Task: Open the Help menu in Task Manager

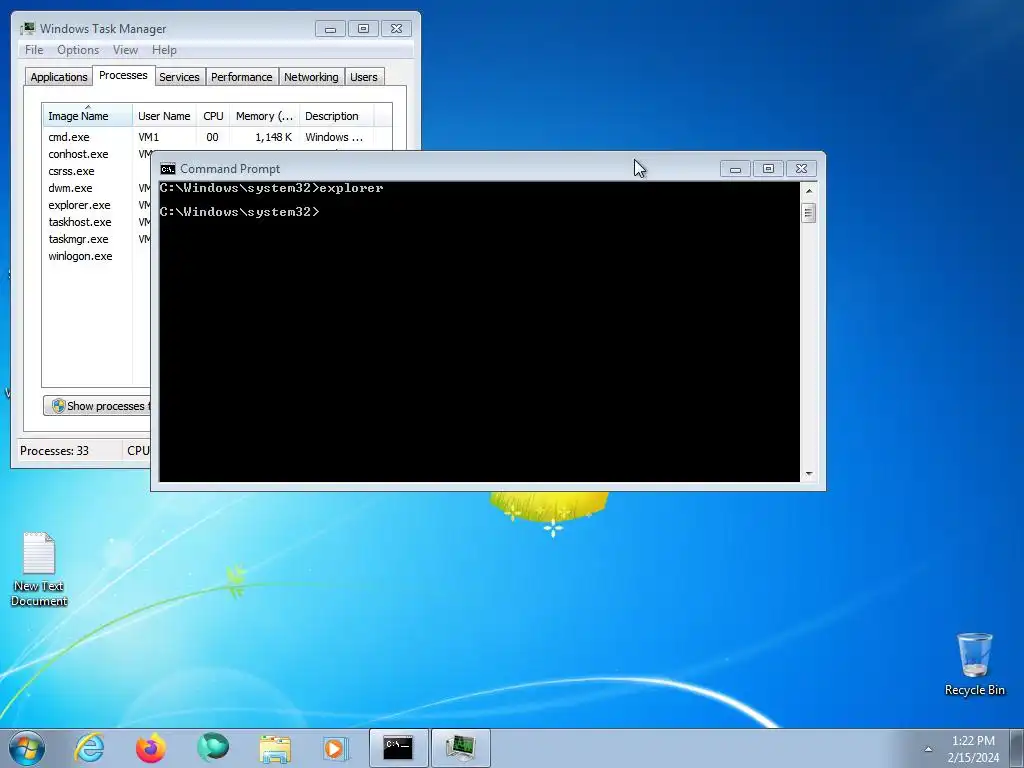Action: pos(164,50)
